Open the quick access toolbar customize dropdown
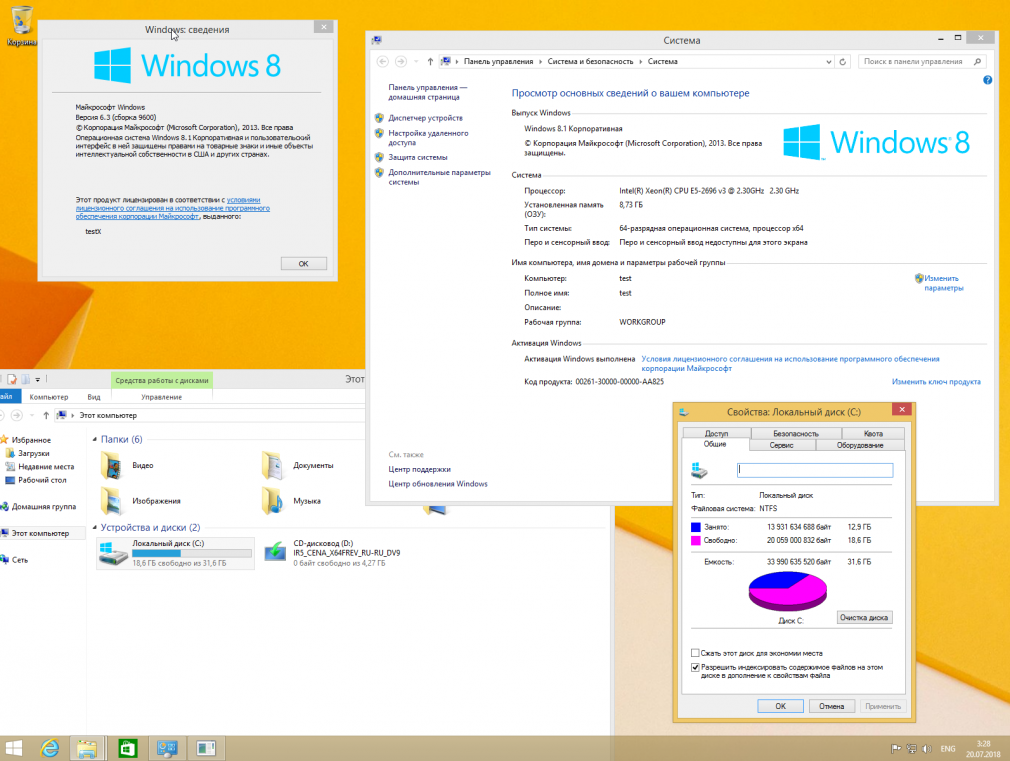Screen dimensions: 1010x761 (37, 380)
